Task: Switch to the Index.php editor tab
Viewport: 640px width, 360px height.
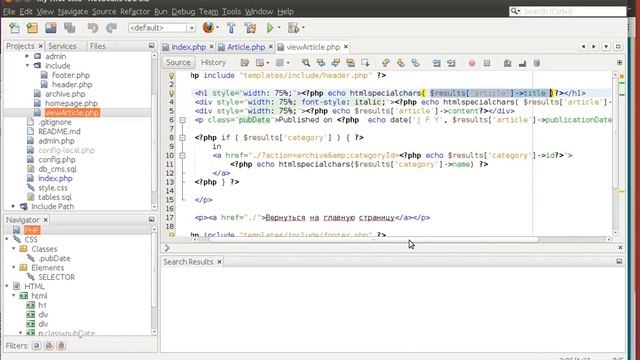Action: click(x=188, y=47)
